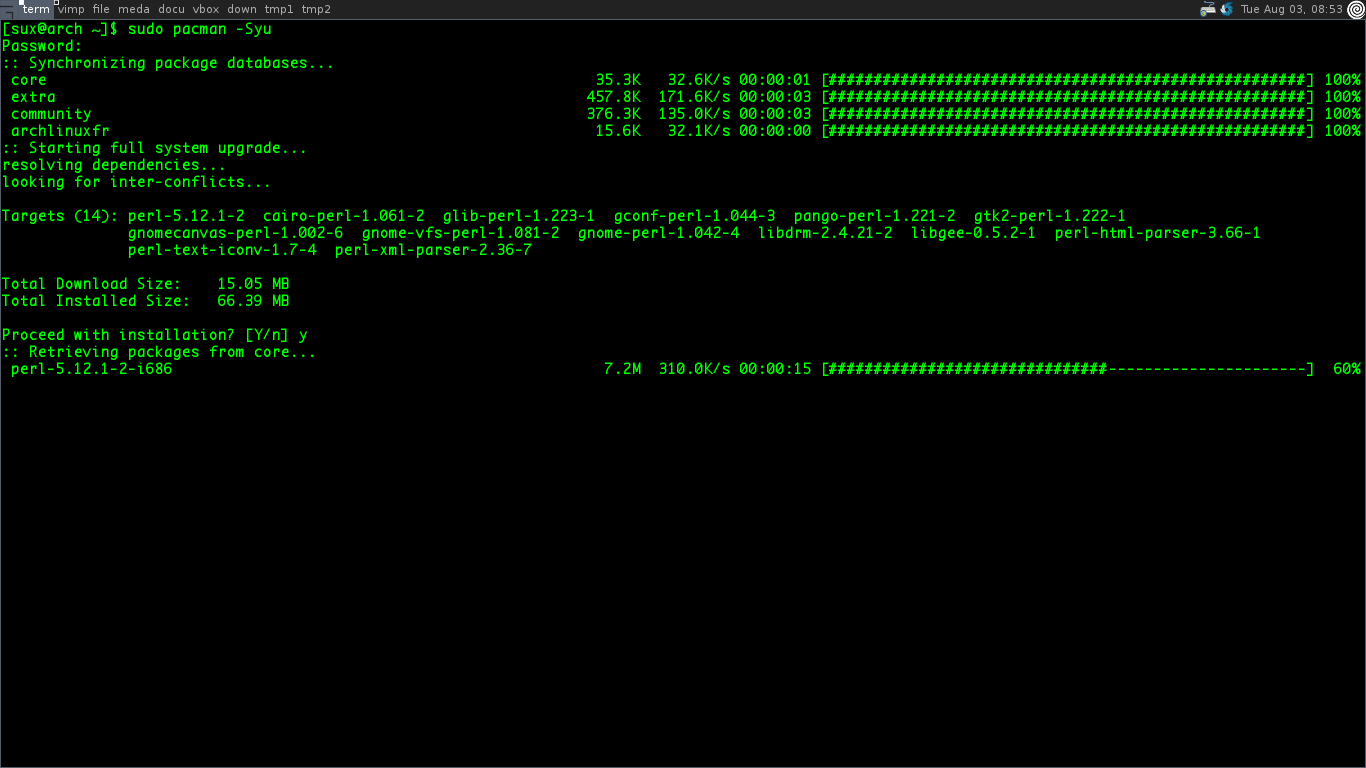Click the '00:00:15' remaining time
This screenshot has width=1366, height=768.
(x=776, y=369)
